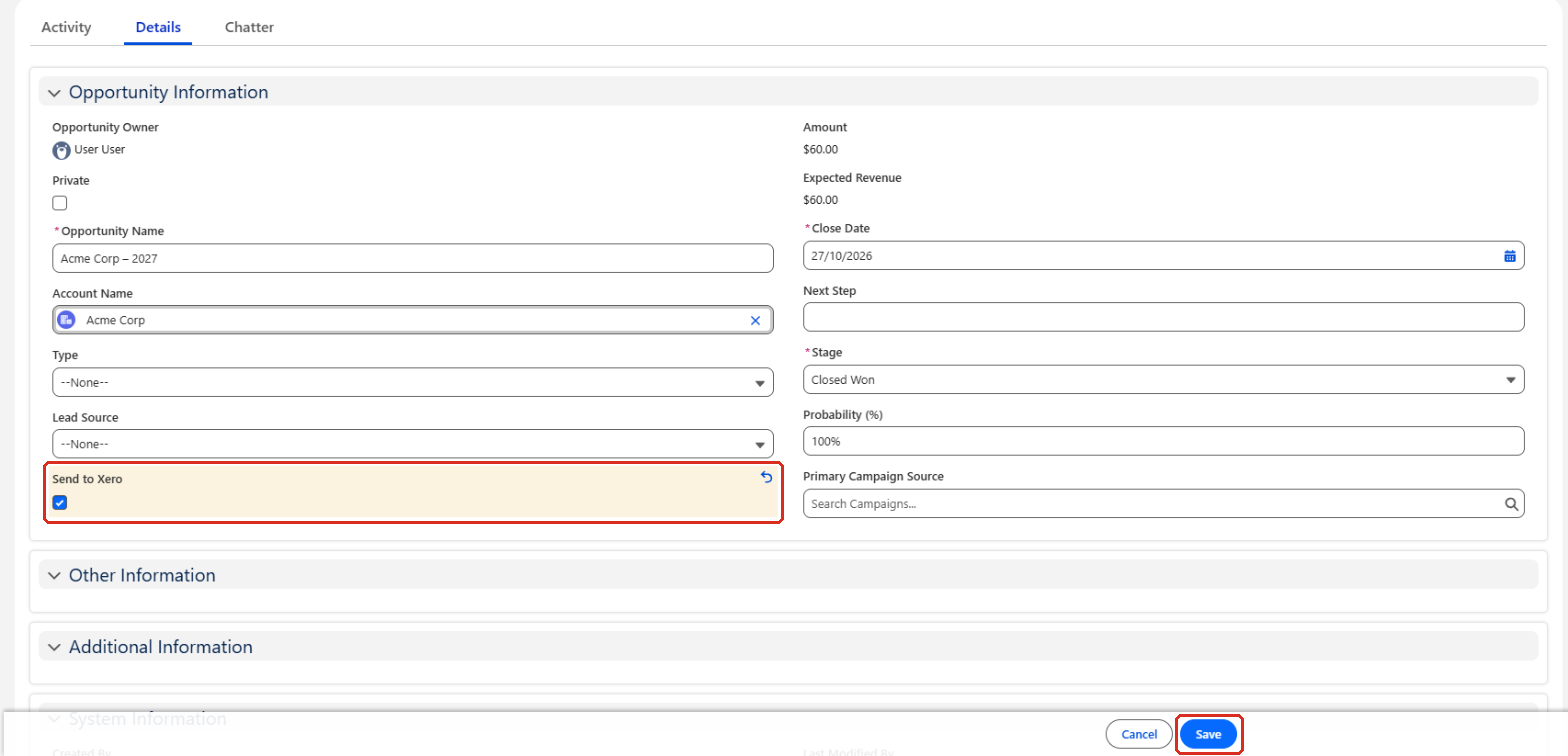Screen dimensions: 1568x756
Task: Uncheck the Send to Xero checkbox
Action: coord(60,502)
